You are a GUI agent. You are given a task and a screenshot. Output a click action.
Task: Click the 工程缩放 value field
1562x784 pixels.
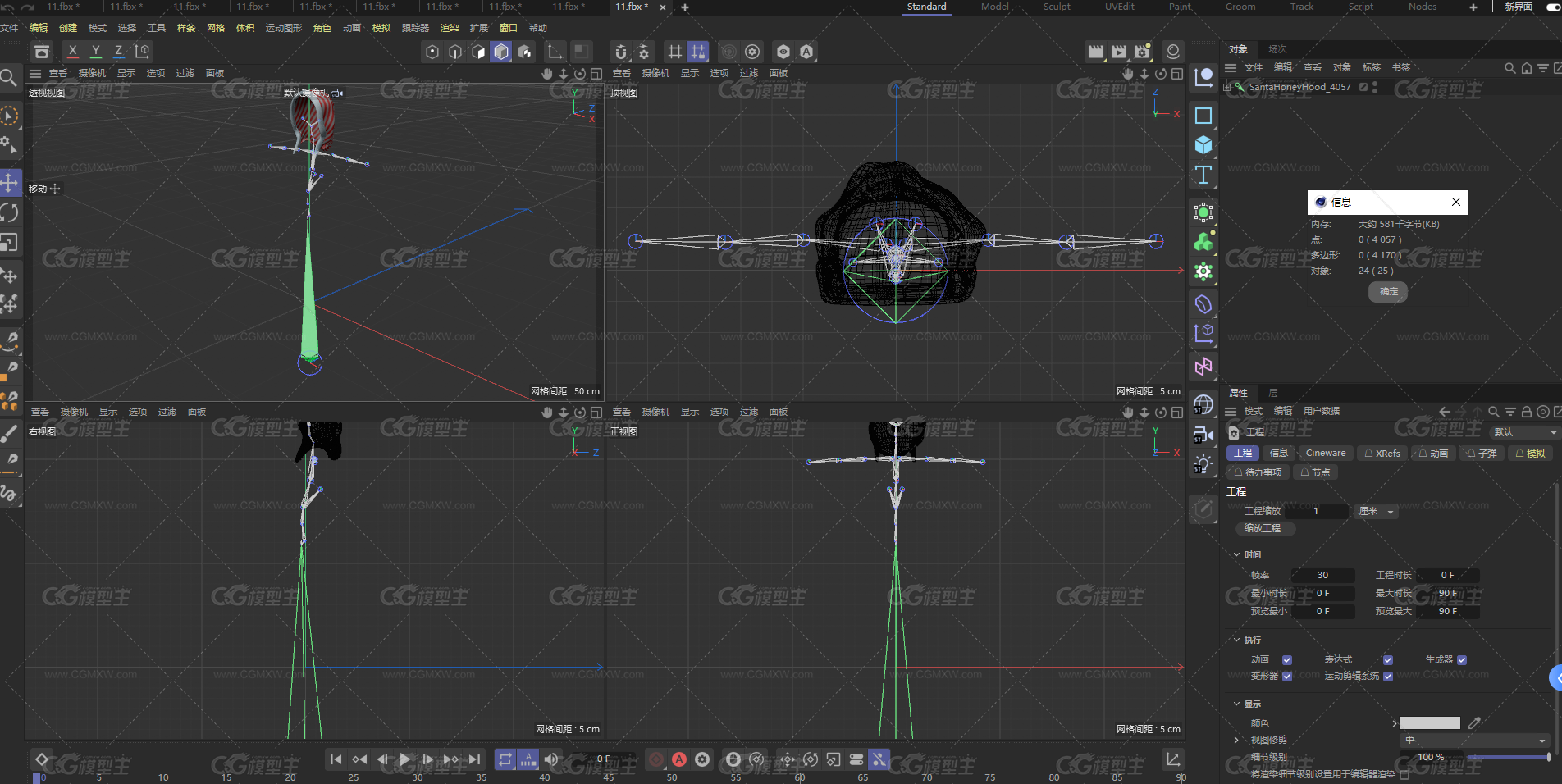[1316, 511]
